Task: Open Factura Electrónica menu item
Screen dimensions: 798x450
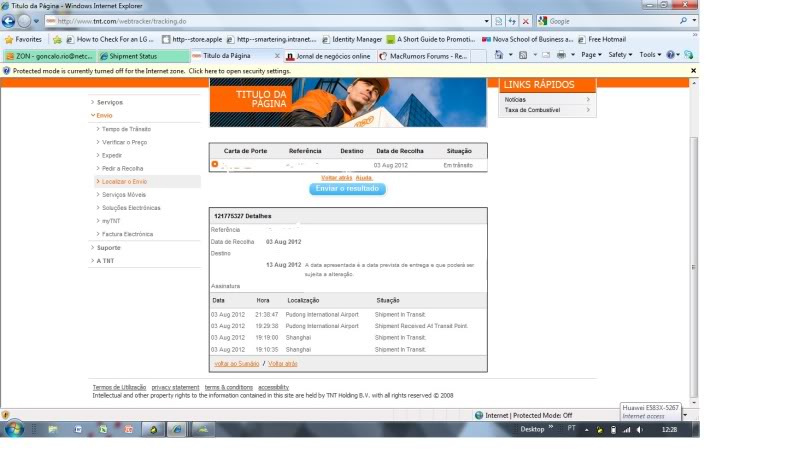Action: (127, 234)
